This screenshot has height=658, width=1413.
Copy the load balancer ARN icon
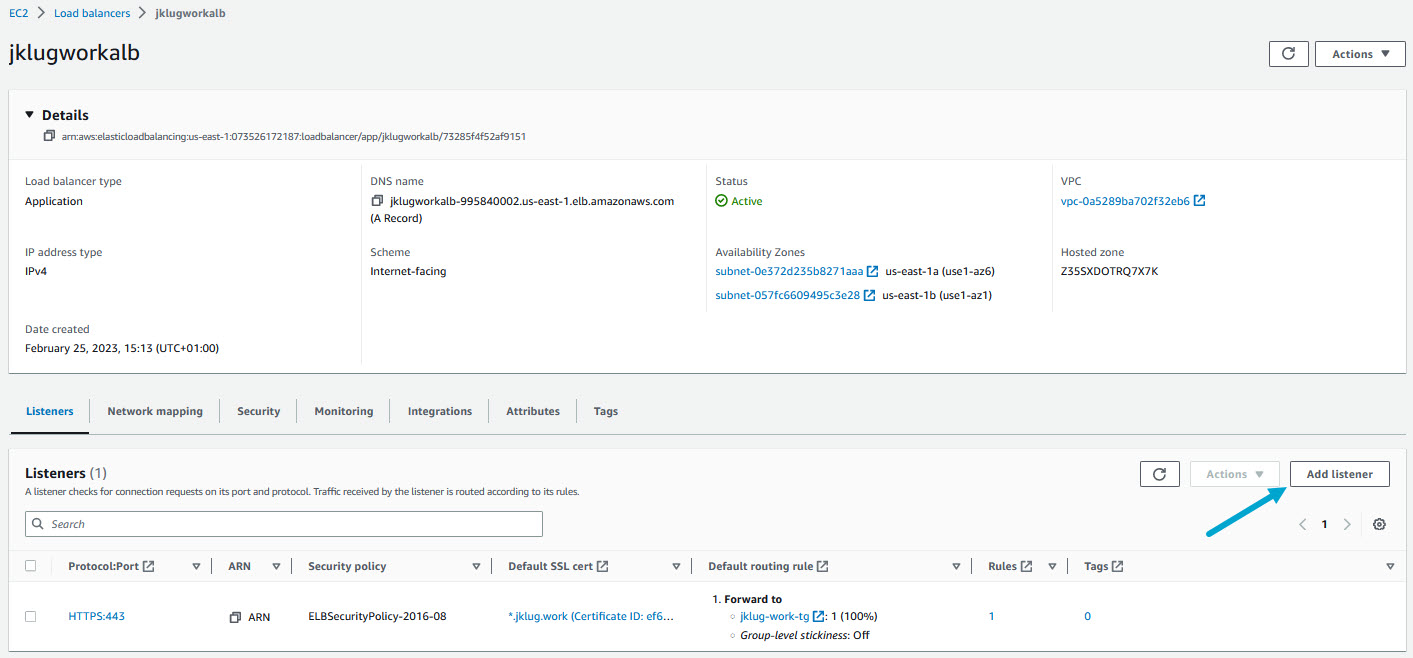tap(49, 136)
